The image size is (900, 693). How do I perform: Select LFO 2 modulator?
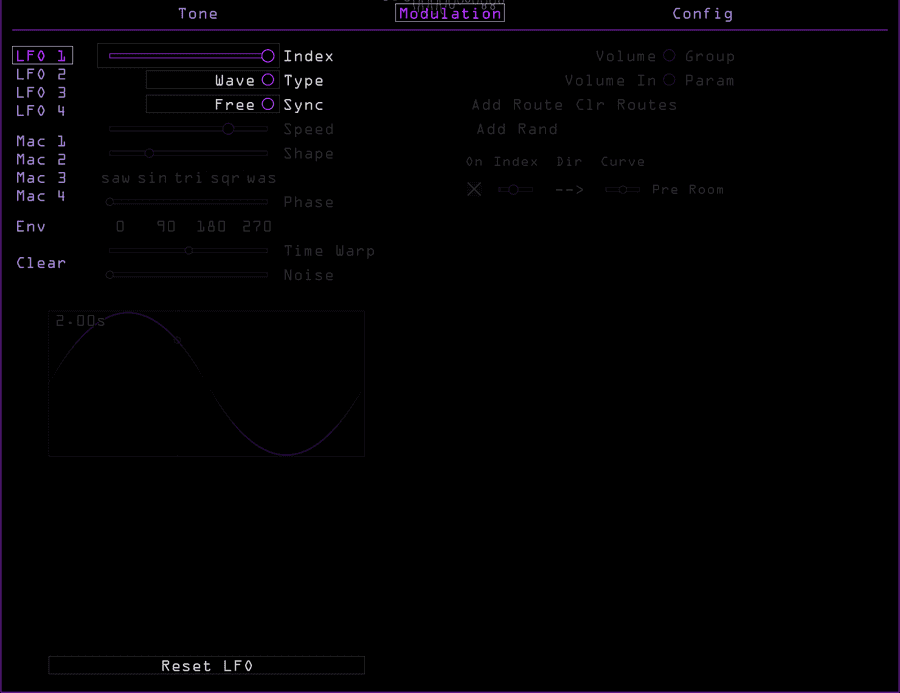point(41,74)
